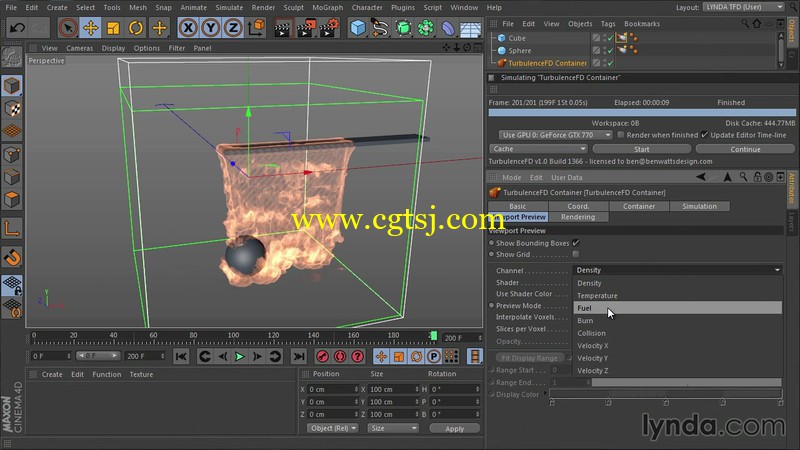Toggle Y axis lock
The image size is (800, 450).
click(x=211, y=28)
